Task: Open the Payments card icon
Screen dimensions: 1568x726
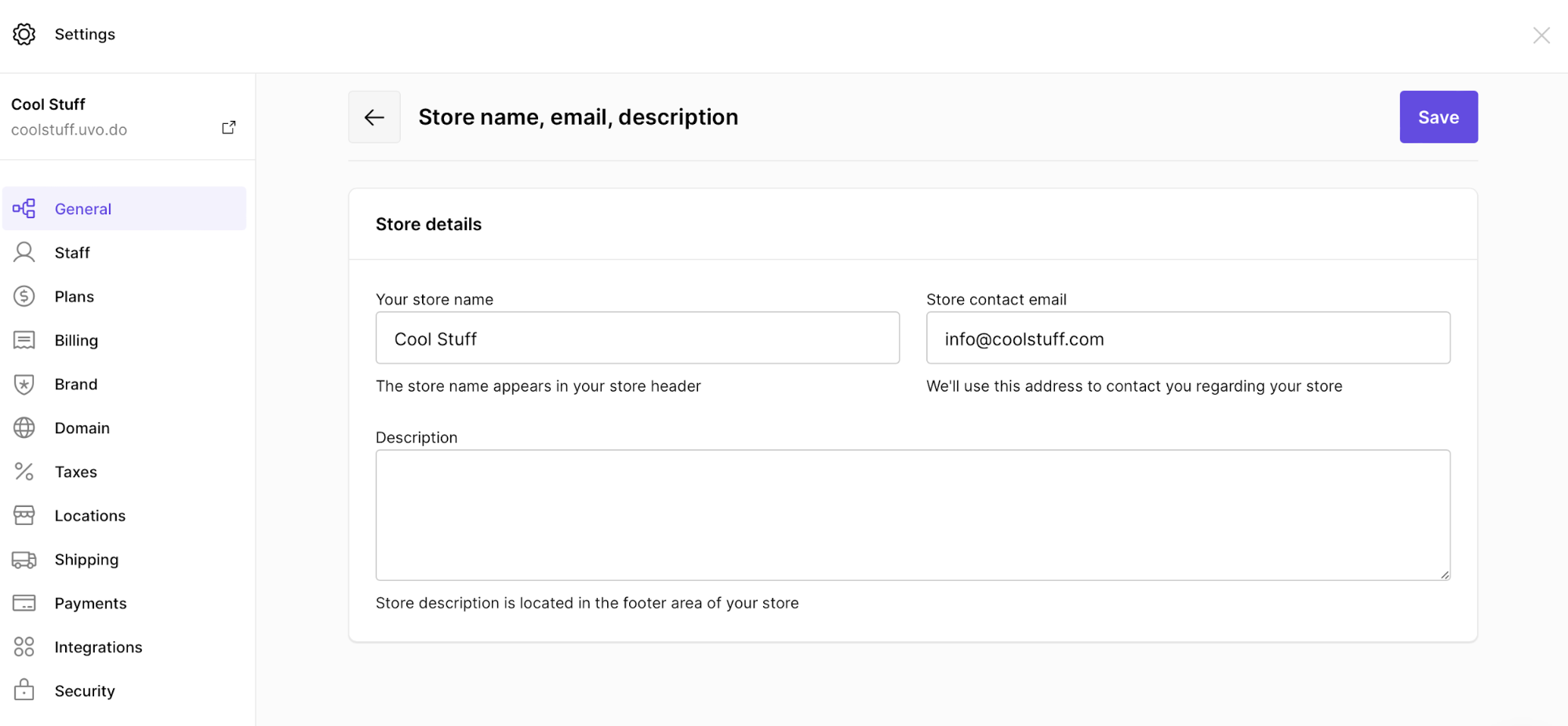Action: click(24, 603)
